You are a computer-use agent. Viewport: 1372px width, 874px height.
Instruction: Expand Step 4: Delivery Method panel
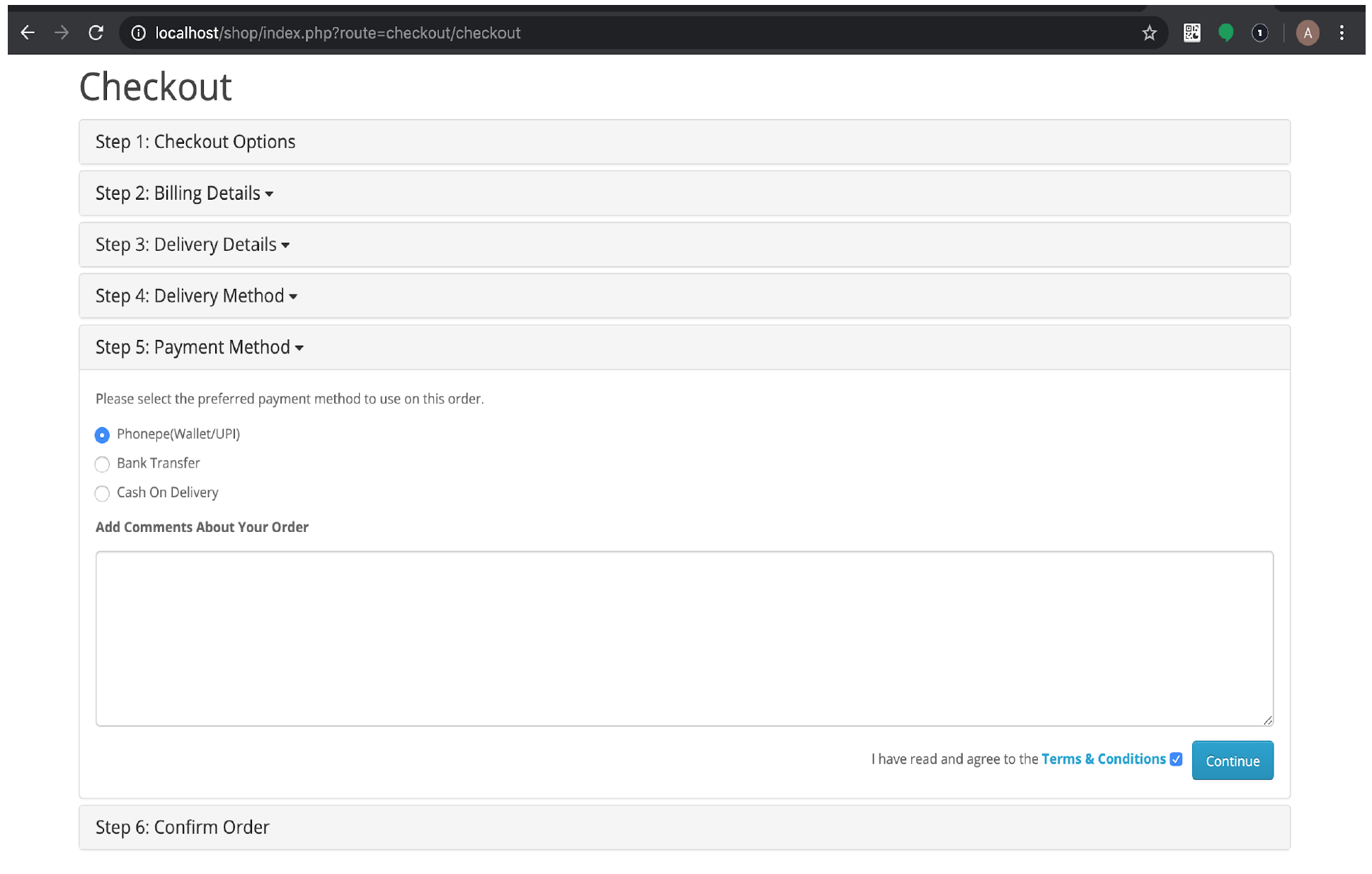tap(196, 296)
